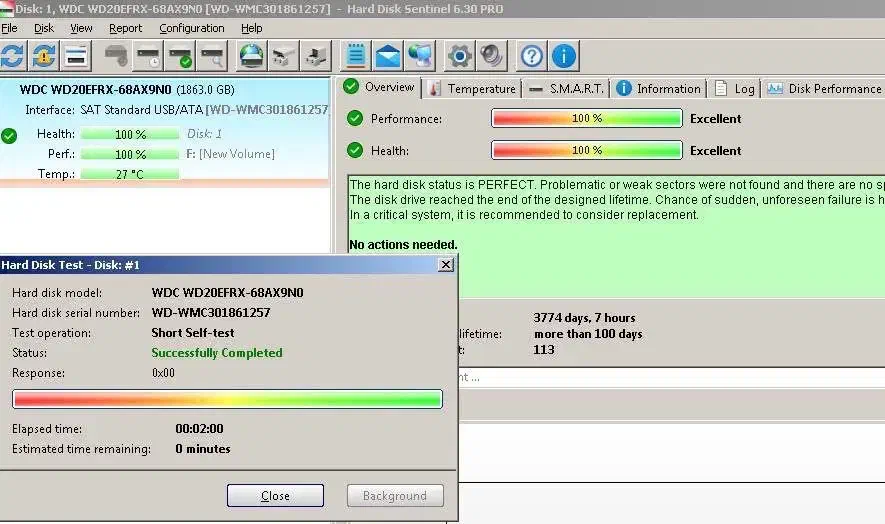Switch to the S.M.A.R.T. tab
Viewport: 885px width, 524px height.
pos(565,89)
